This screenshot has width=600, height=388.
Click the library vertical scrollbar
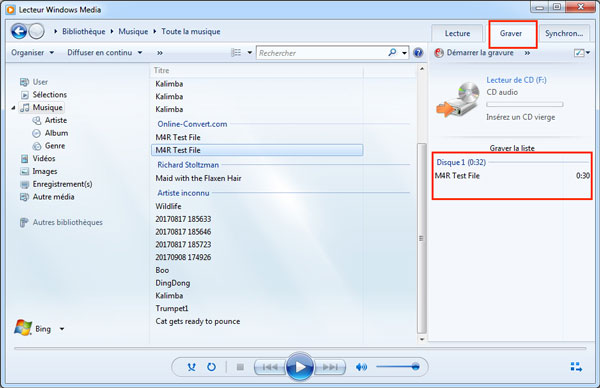(x=422, y=238)
